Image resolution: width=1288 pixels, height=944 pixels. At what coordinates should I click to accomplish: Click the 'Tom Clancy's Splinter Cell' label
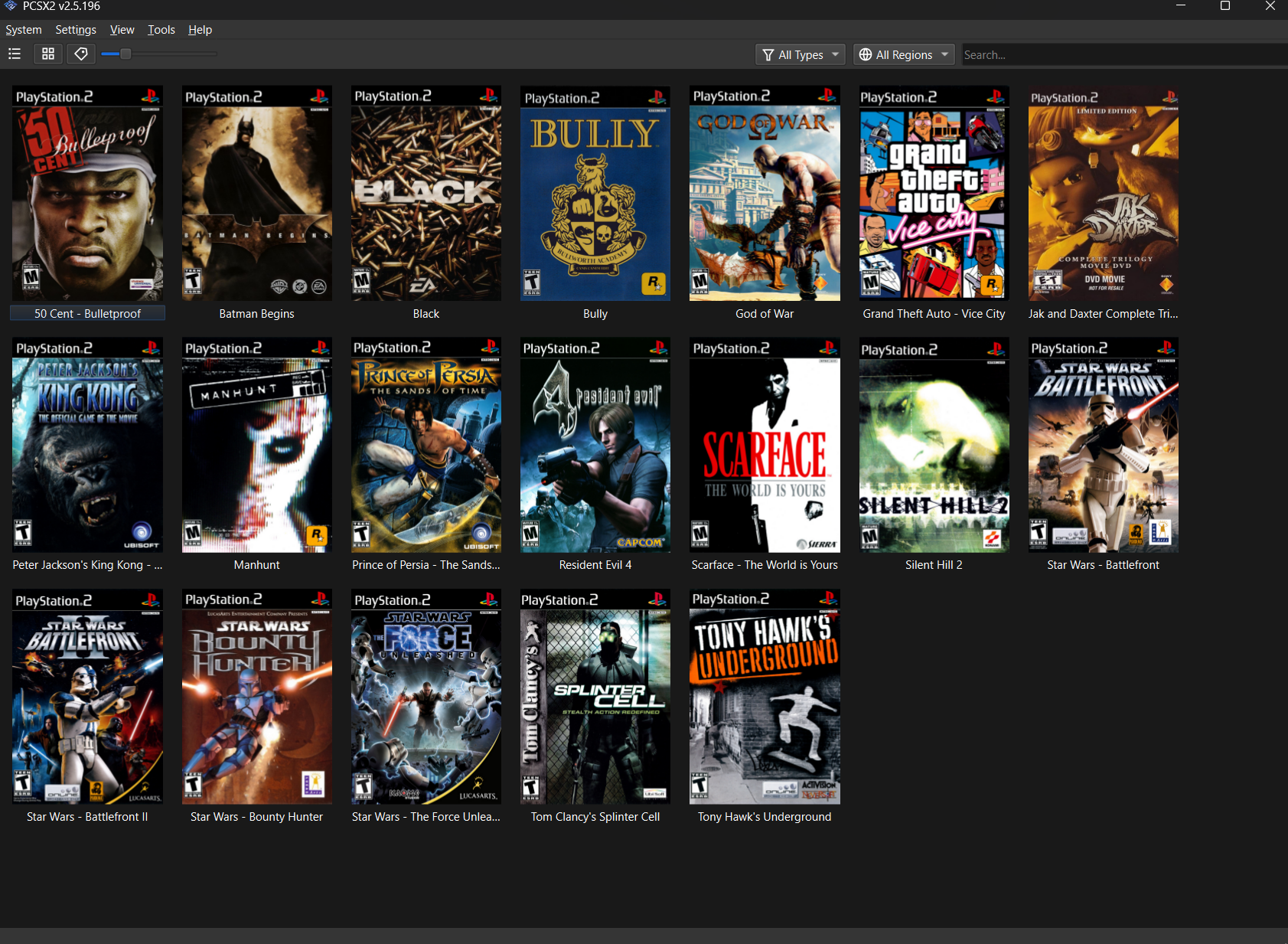(x=595, y=817)
